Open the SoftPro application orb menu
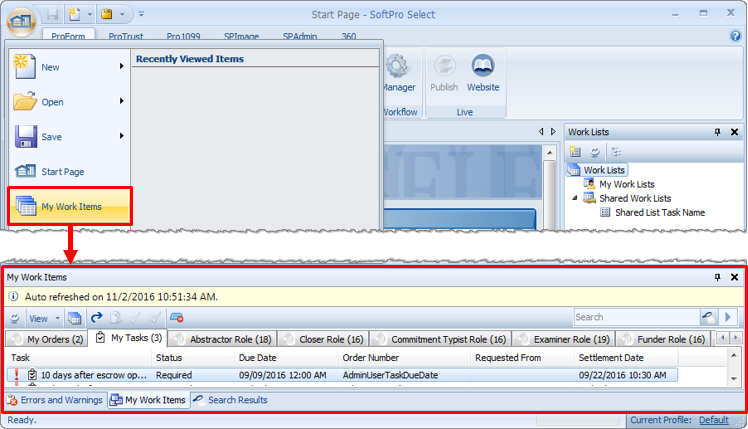 pos(21,21)
